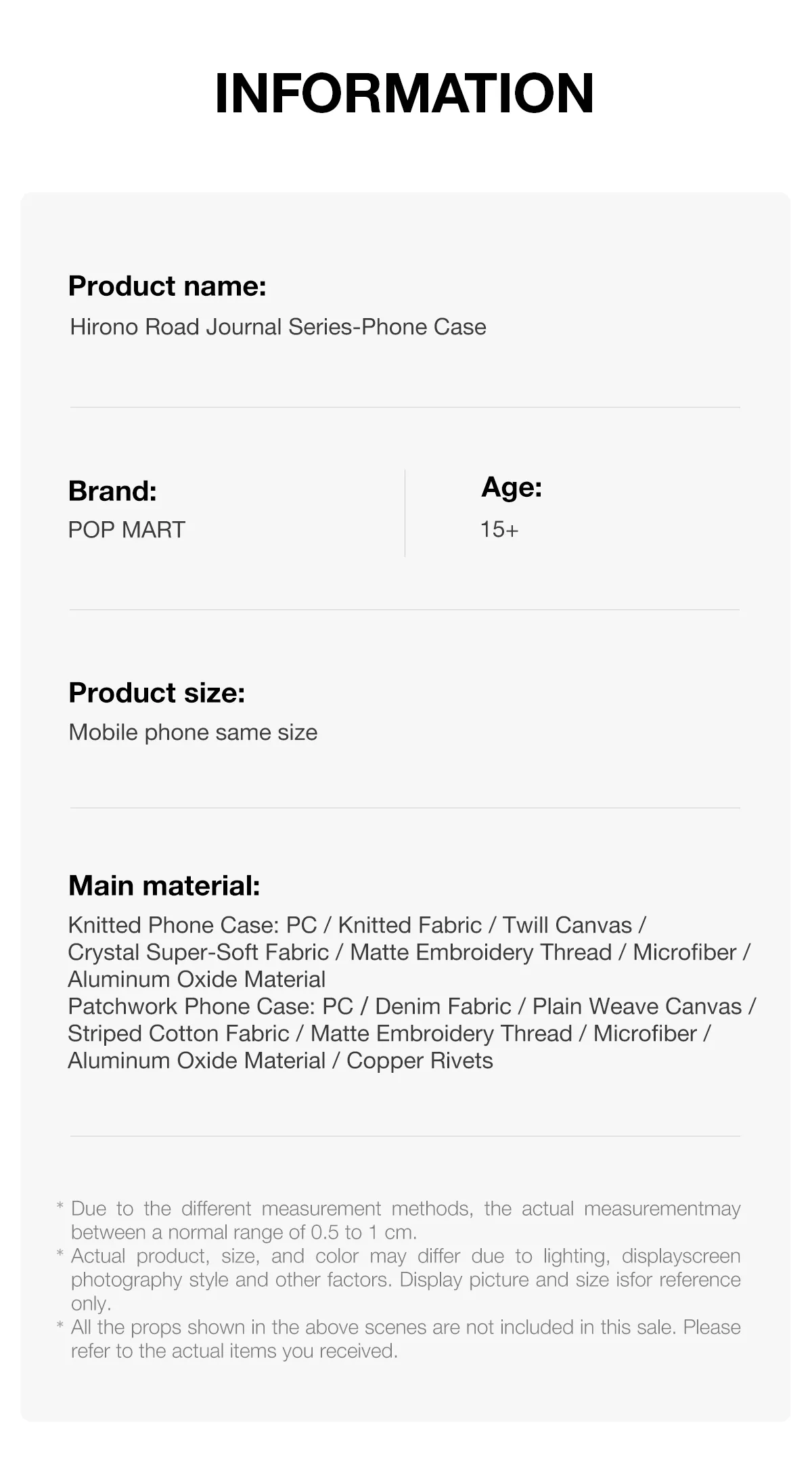Screen dimensions: 812x1462
Task: Click the Denim Fabric text
Action: pos(443,1006)
